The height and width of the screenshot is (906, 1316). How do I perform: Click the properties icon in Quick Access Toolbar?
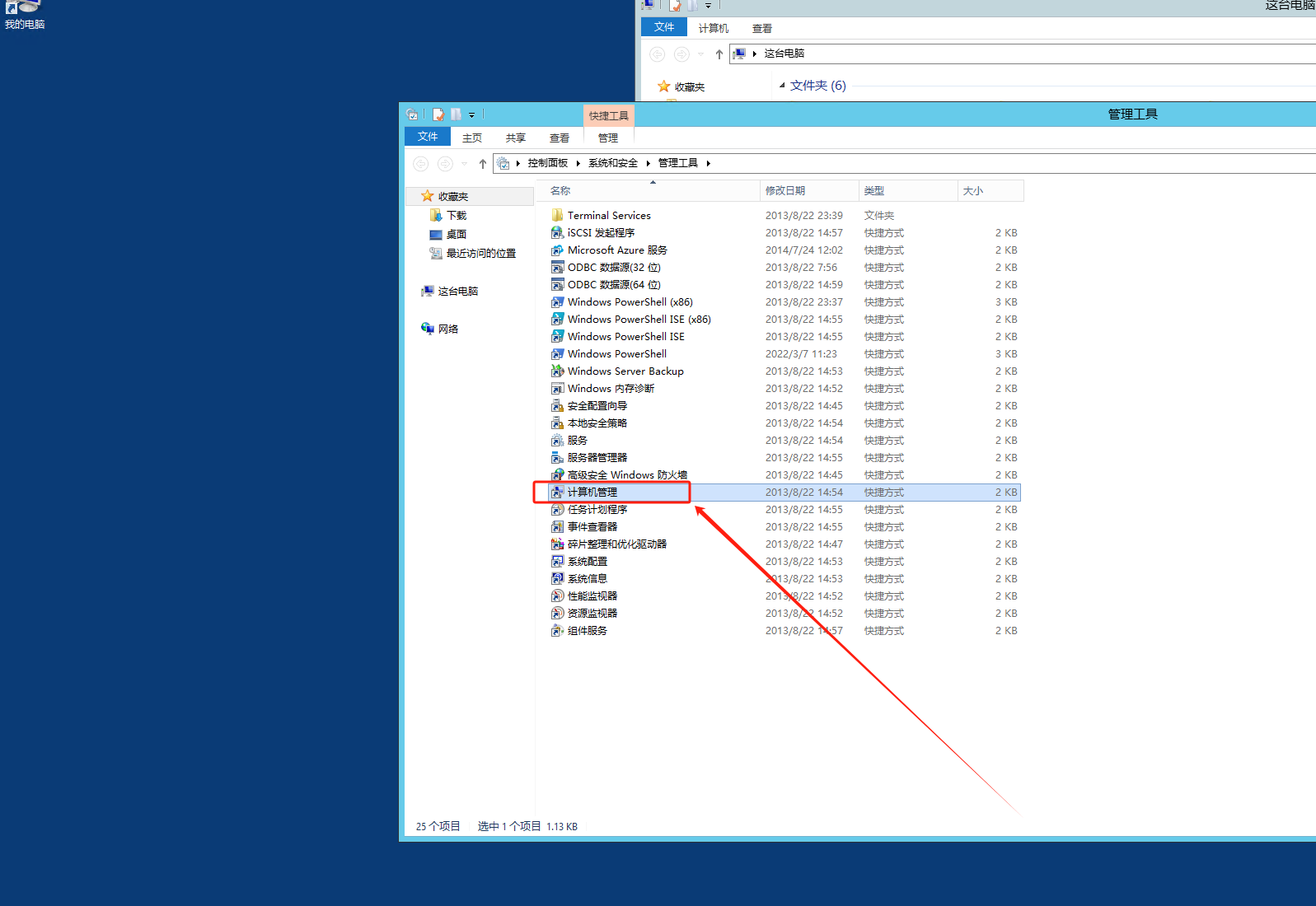438,114
